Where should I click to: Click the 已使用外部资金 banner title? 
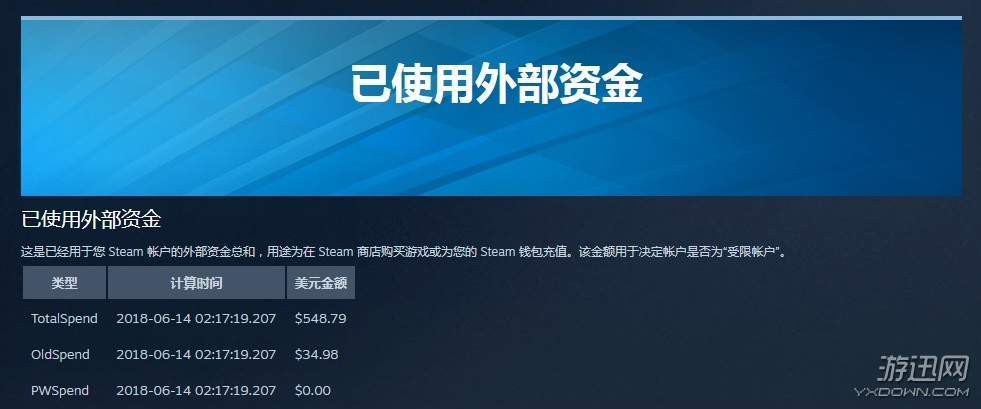[496, 84]
